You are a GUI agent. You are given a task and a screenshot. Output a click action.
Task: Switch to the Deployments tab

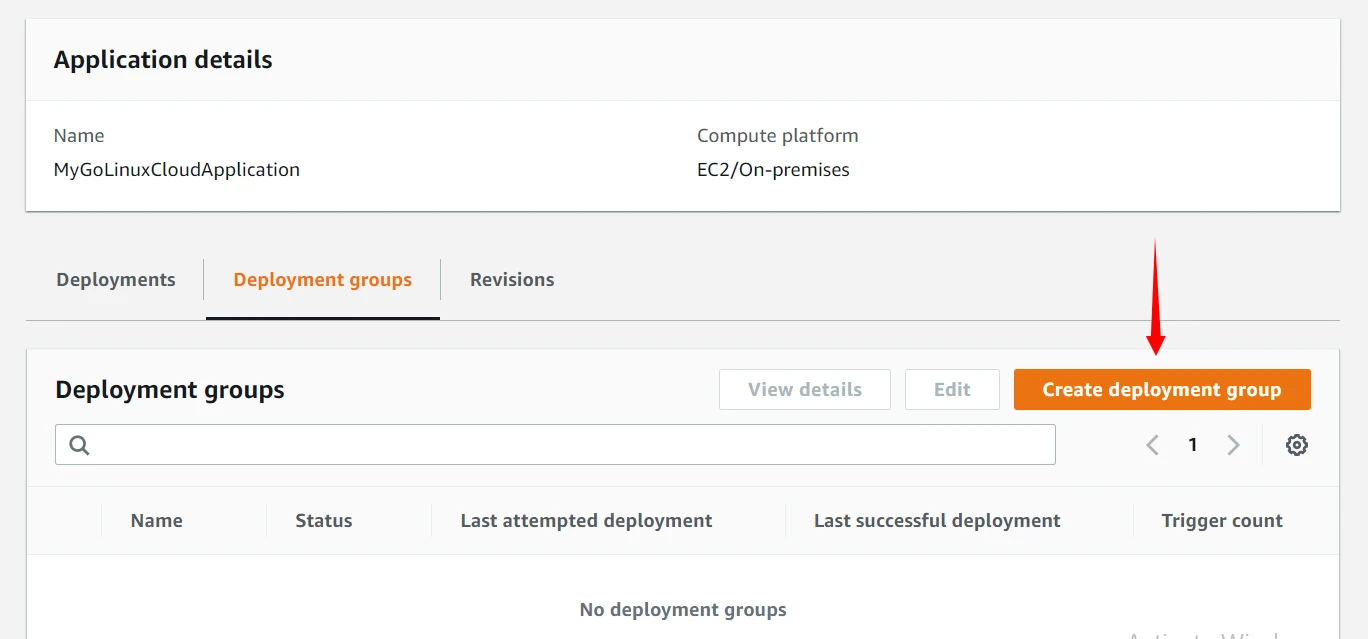point(116,280)
